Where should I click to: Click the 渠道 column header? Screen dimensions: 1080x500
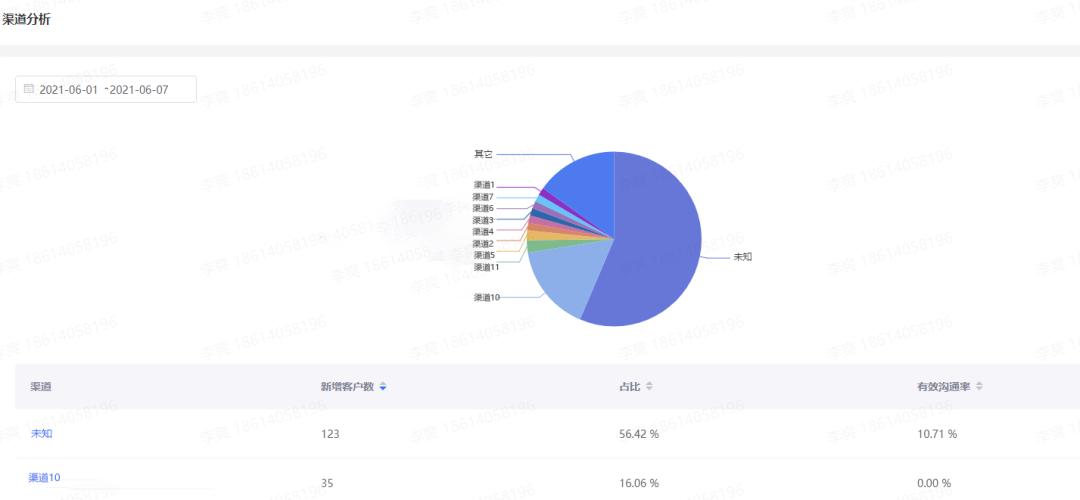coord(41,387)
